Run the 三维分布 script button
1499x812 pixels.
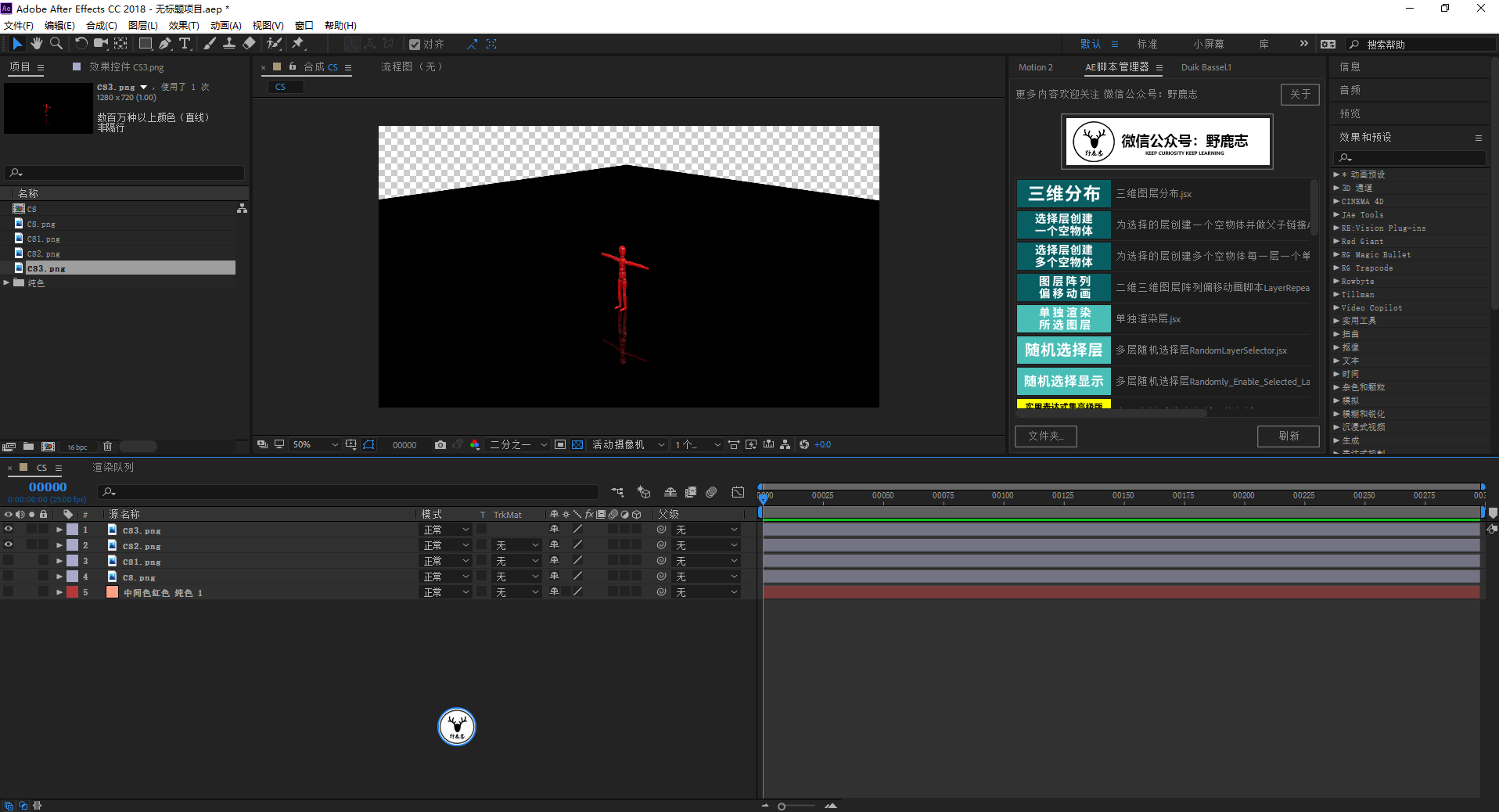point(1063,194)
